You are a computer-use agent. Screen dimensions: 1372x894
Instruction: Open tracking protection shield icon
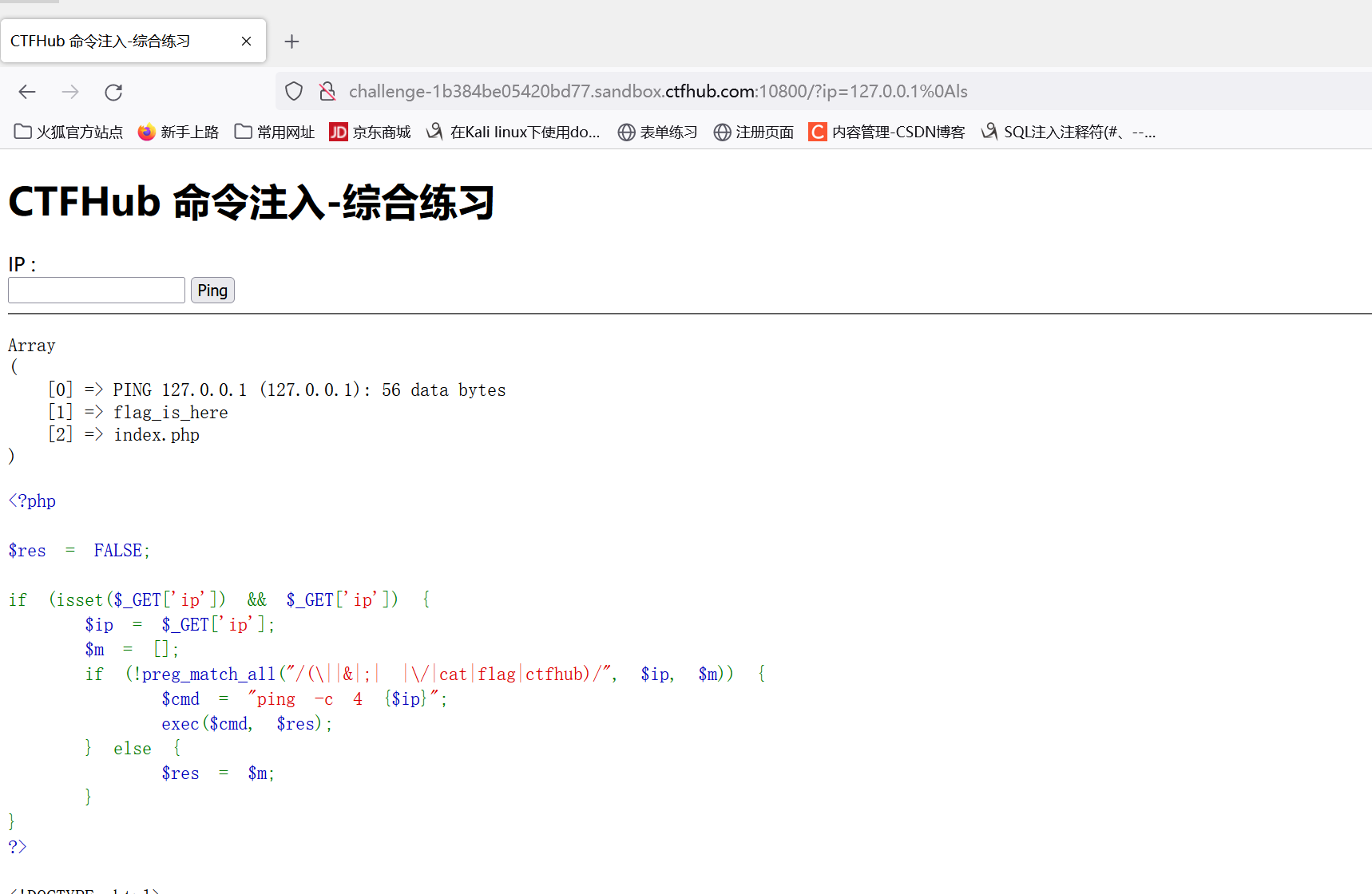click(294, 92)
